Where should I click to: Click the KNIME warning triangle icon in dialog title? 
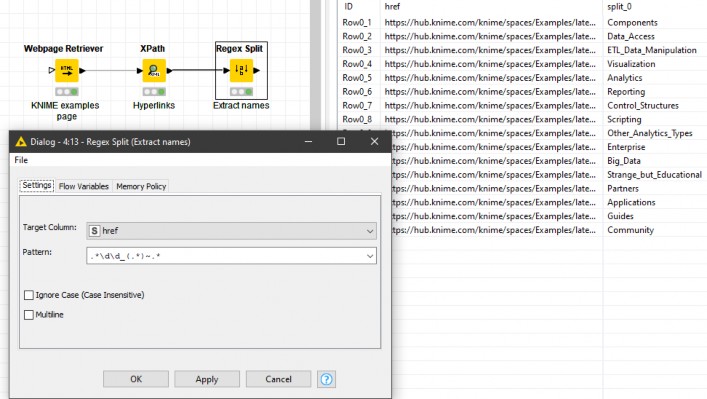(x=21, y=142)
